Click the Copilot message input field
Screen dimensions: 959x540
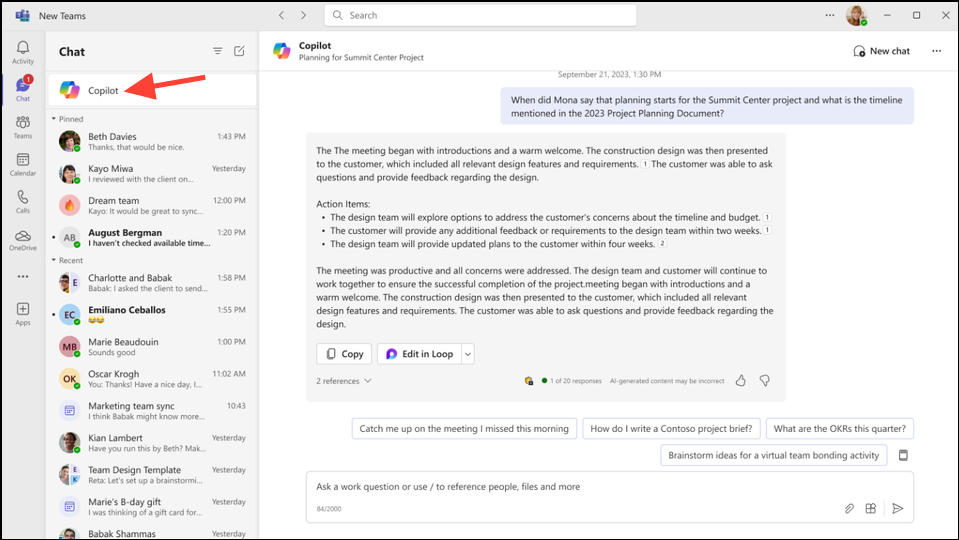(570, 487)
